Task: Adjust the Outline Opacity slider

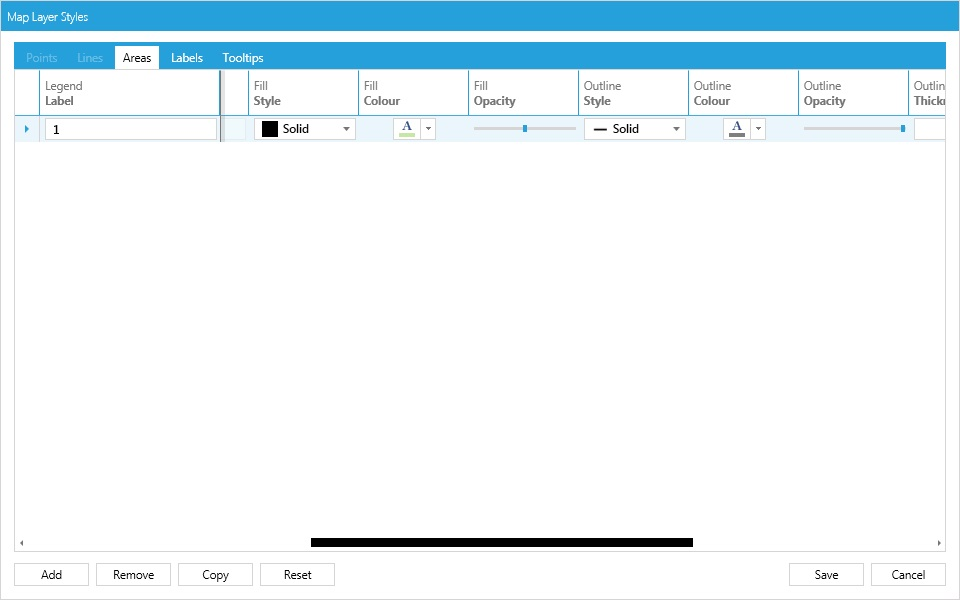Action: [x=903, y=128]
